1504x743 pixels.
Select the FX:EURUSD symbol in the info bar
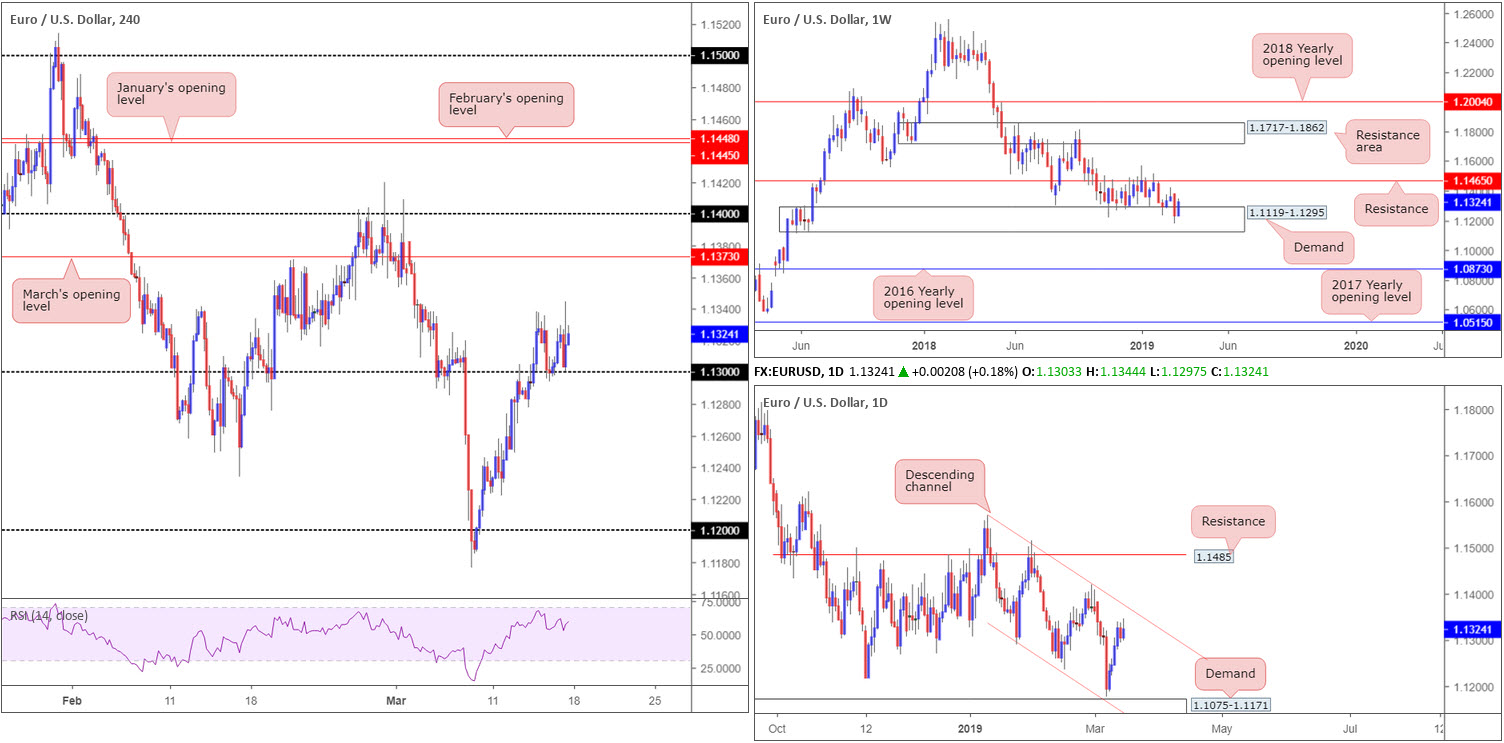click(x=800, y=371)
